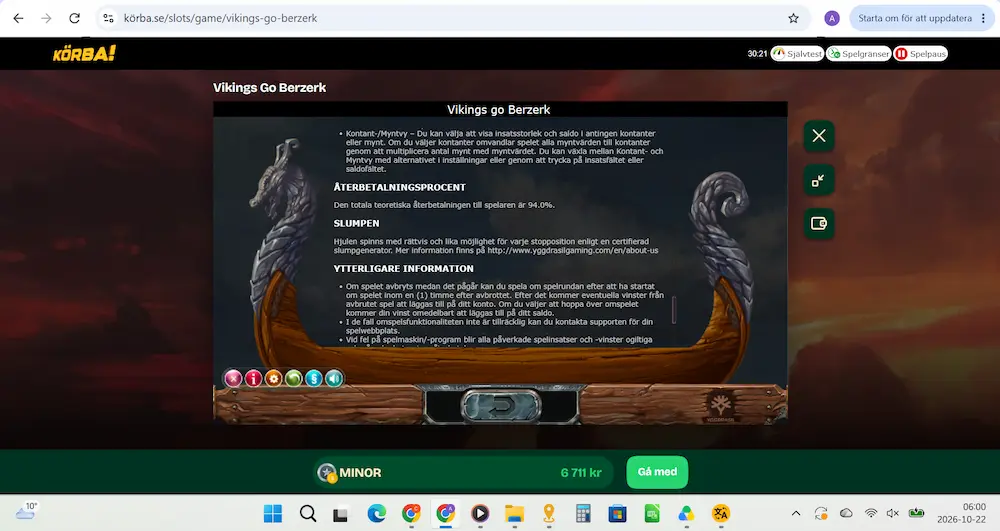View site information icon in address bar
The image size is (1000, 531).
(x=108, y=18)
